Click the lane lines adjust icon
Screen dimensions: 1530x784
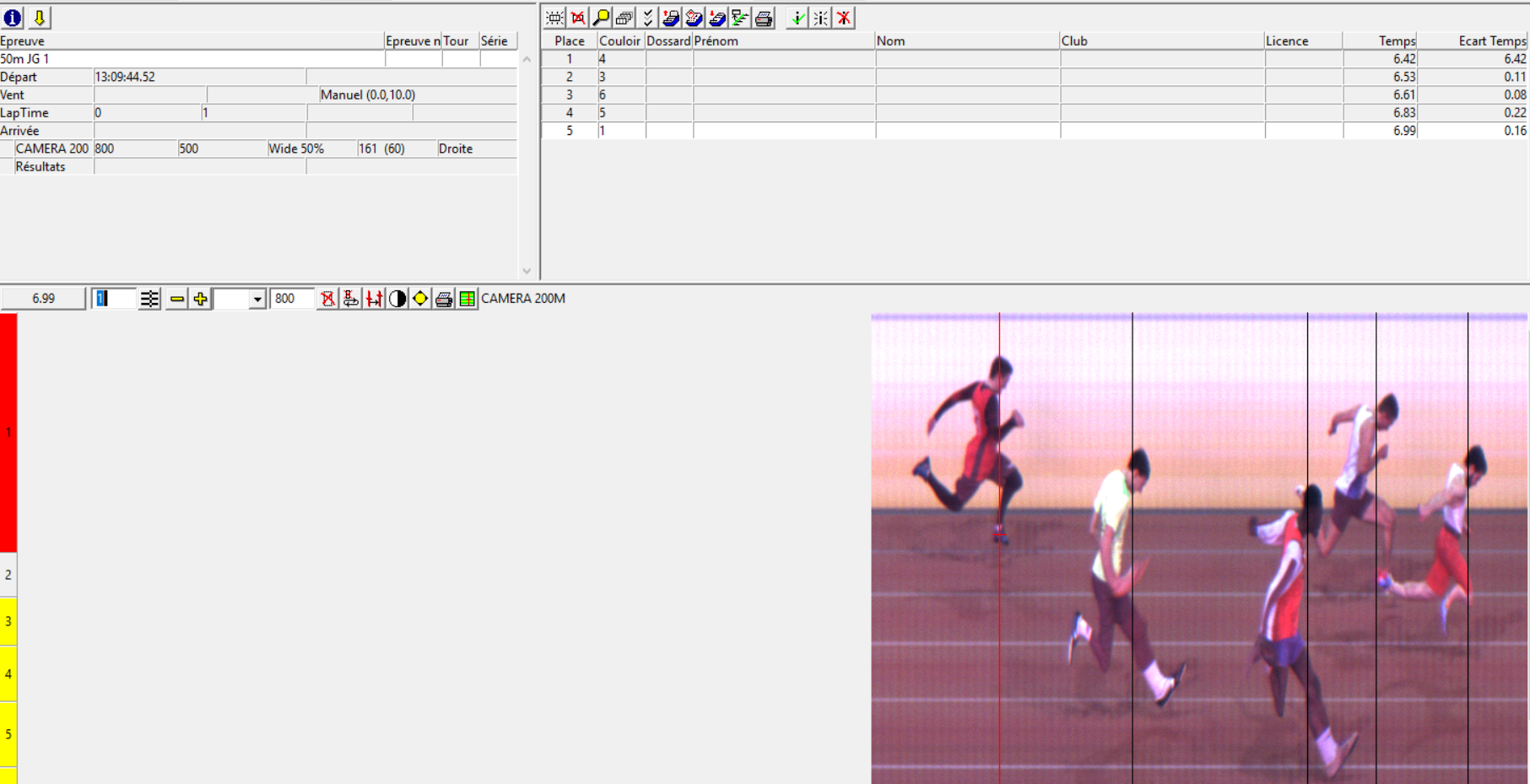(149, 299)
